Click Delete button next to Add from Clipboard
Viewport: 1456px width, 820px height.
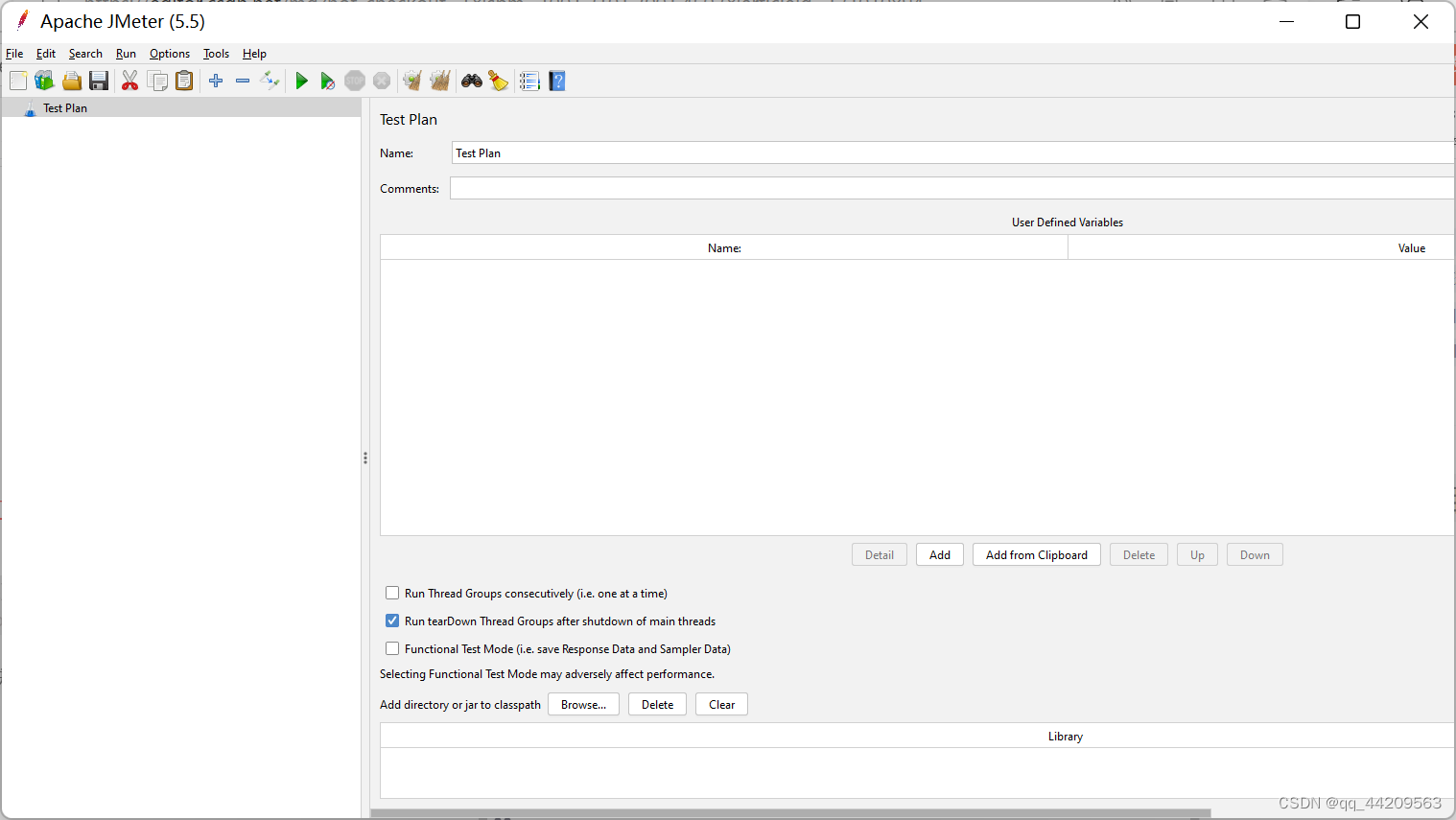point(1139,555)
